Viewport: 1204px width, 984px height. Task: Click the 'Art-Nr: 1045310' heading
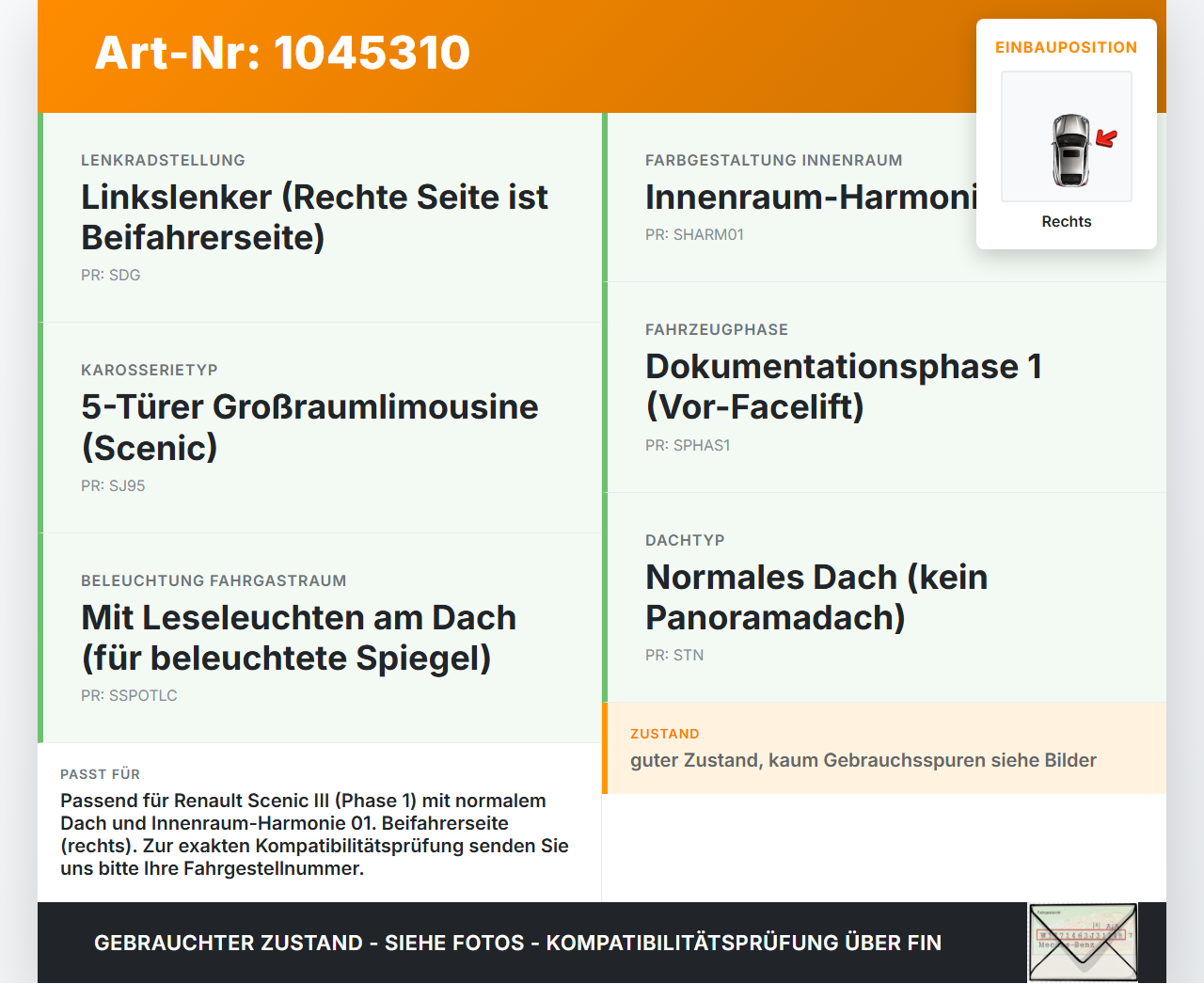click(x=282, y=53)
